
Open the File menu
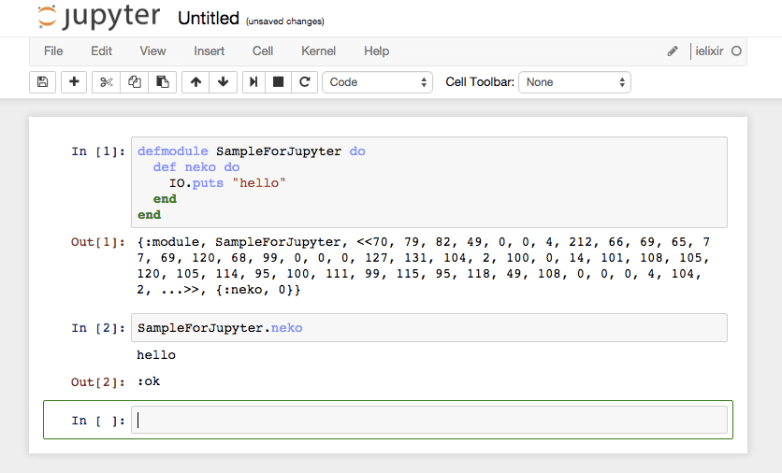[x=53, y=51]
